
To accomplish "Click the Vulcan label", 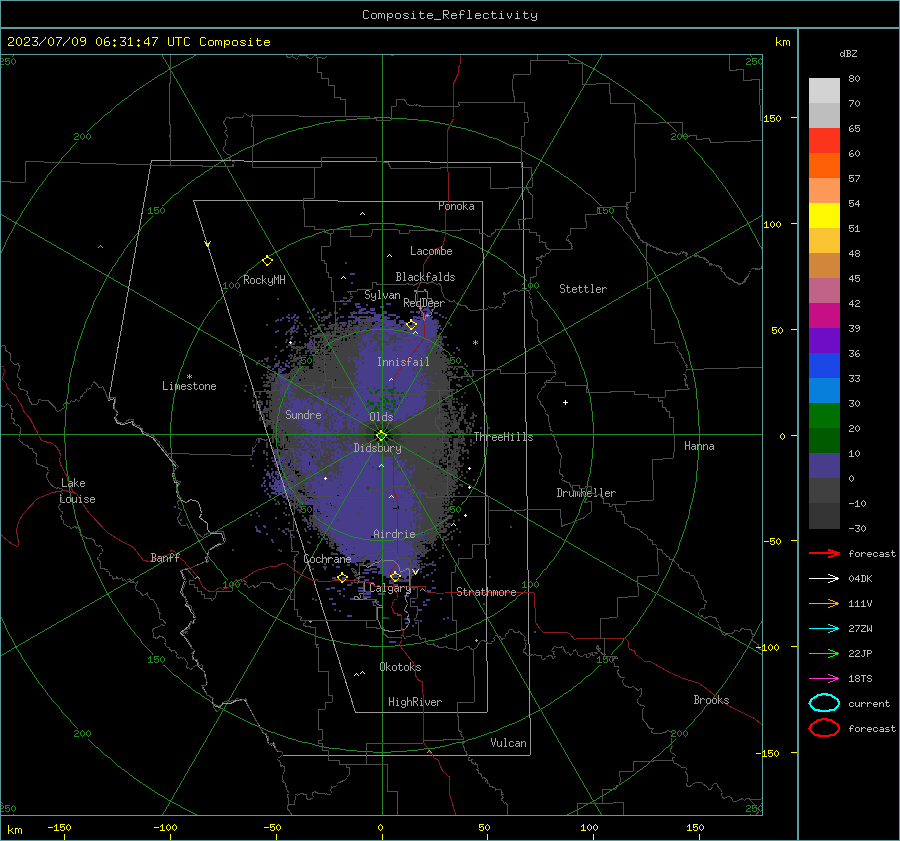I will 509,743.
